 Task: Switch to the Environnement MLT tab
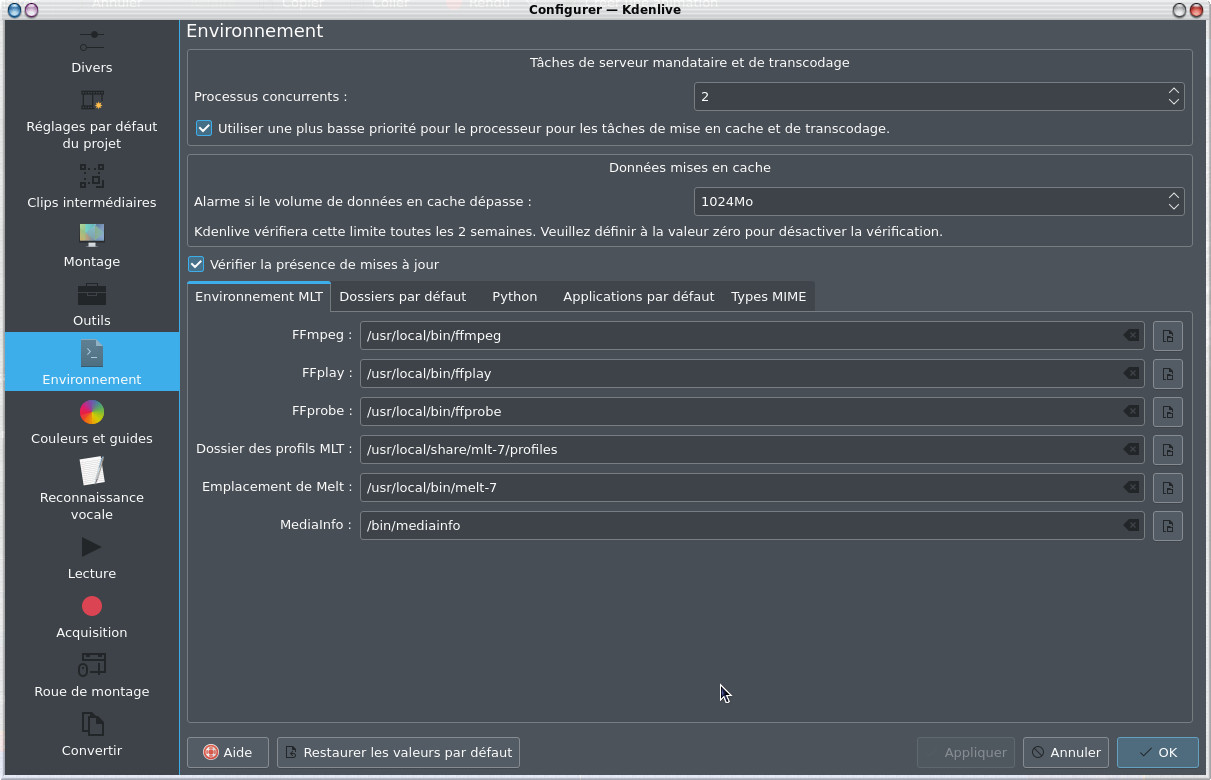259,297
